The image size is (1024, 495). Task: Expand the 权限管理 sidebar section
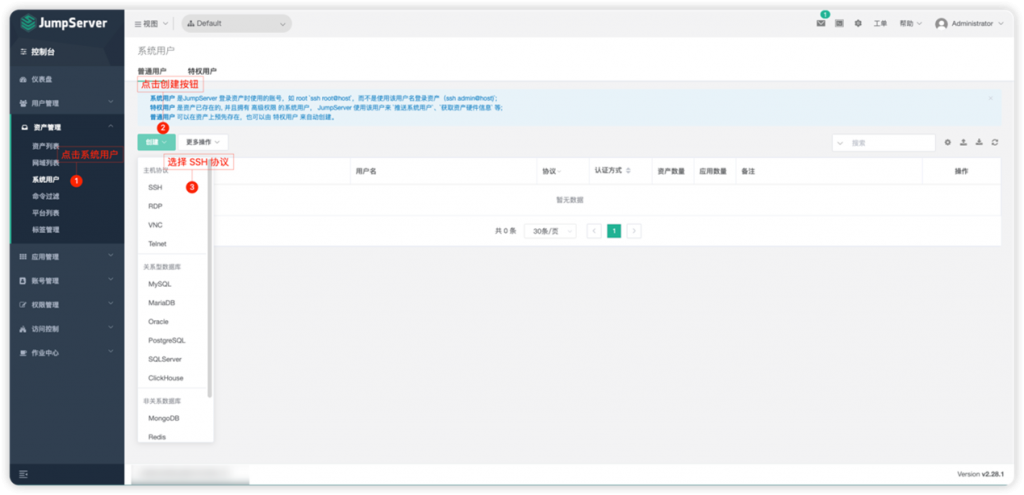click(110, 305)
